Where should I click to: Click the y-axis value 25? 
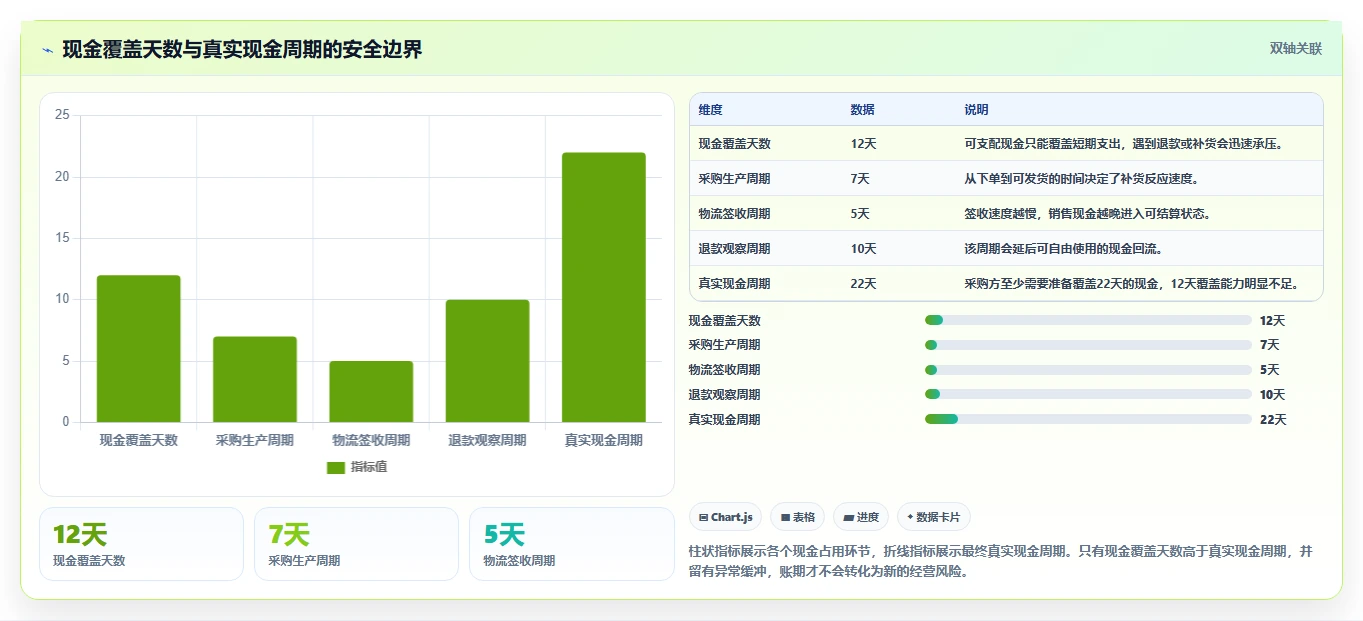[x=62, y=115]
